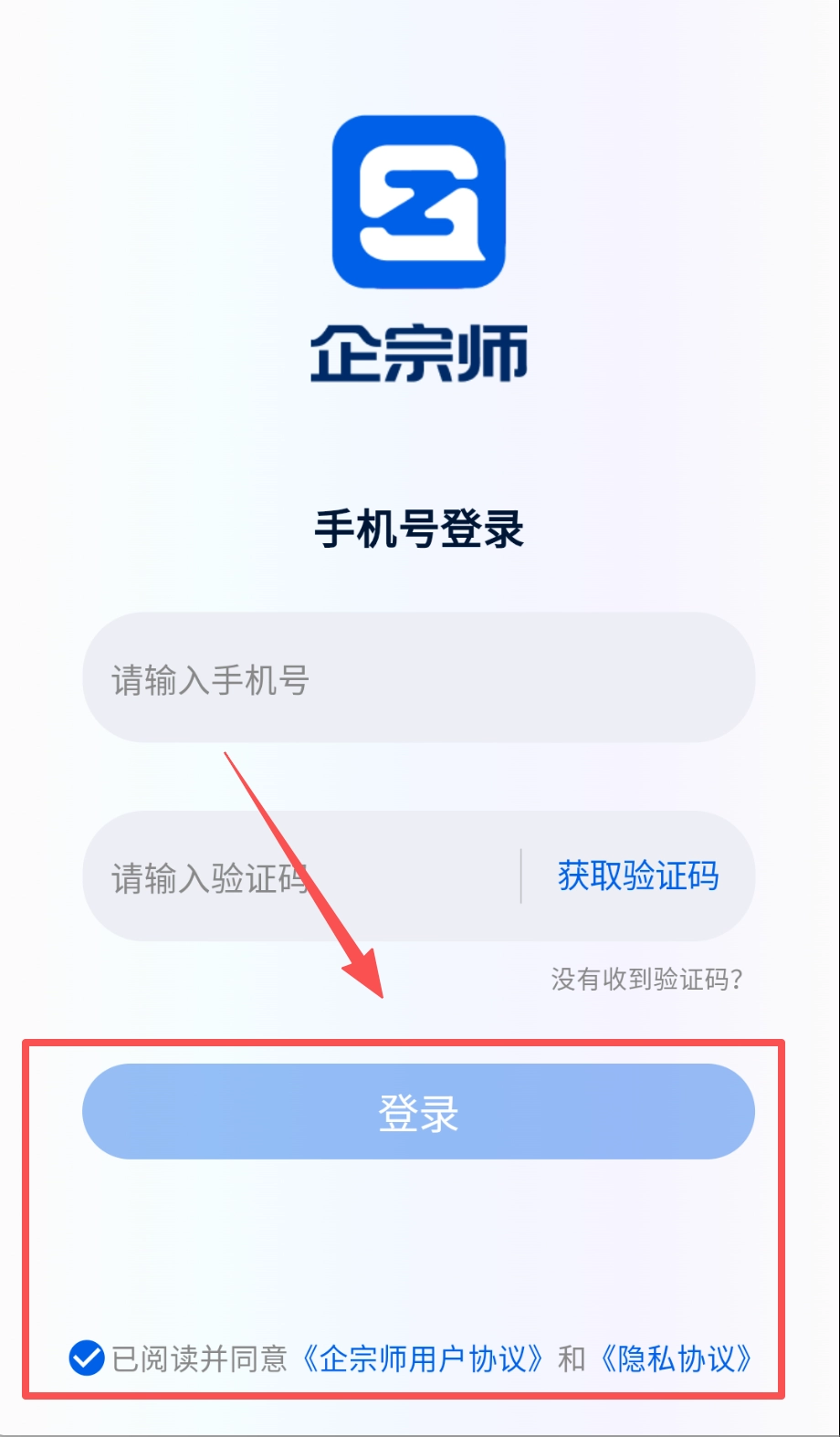840x1437 pixels.
Task: Click the blue 企宗师 app logo
Action: 419,202
